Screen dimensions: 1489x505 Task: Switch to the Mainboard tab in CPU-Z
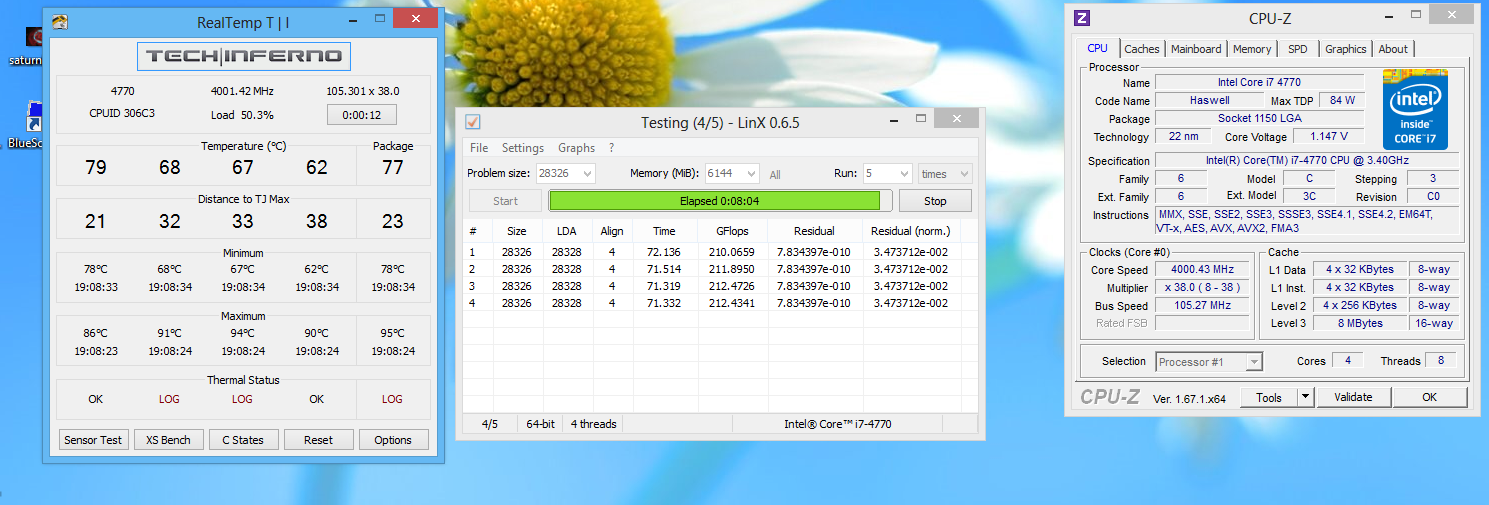pyautogui.click(x=1196, y=49)
